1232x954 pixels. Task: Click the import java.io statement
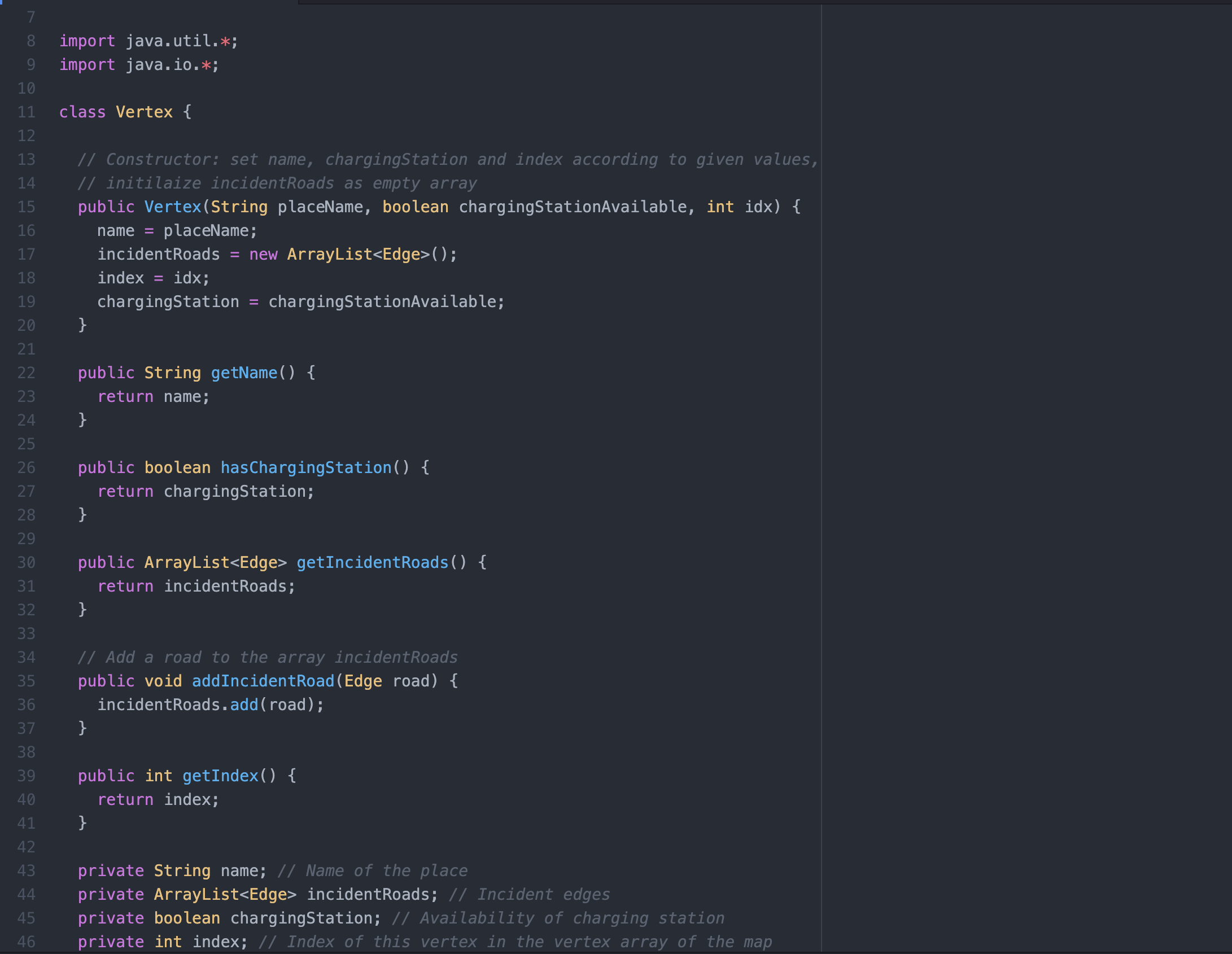(139, 65)
